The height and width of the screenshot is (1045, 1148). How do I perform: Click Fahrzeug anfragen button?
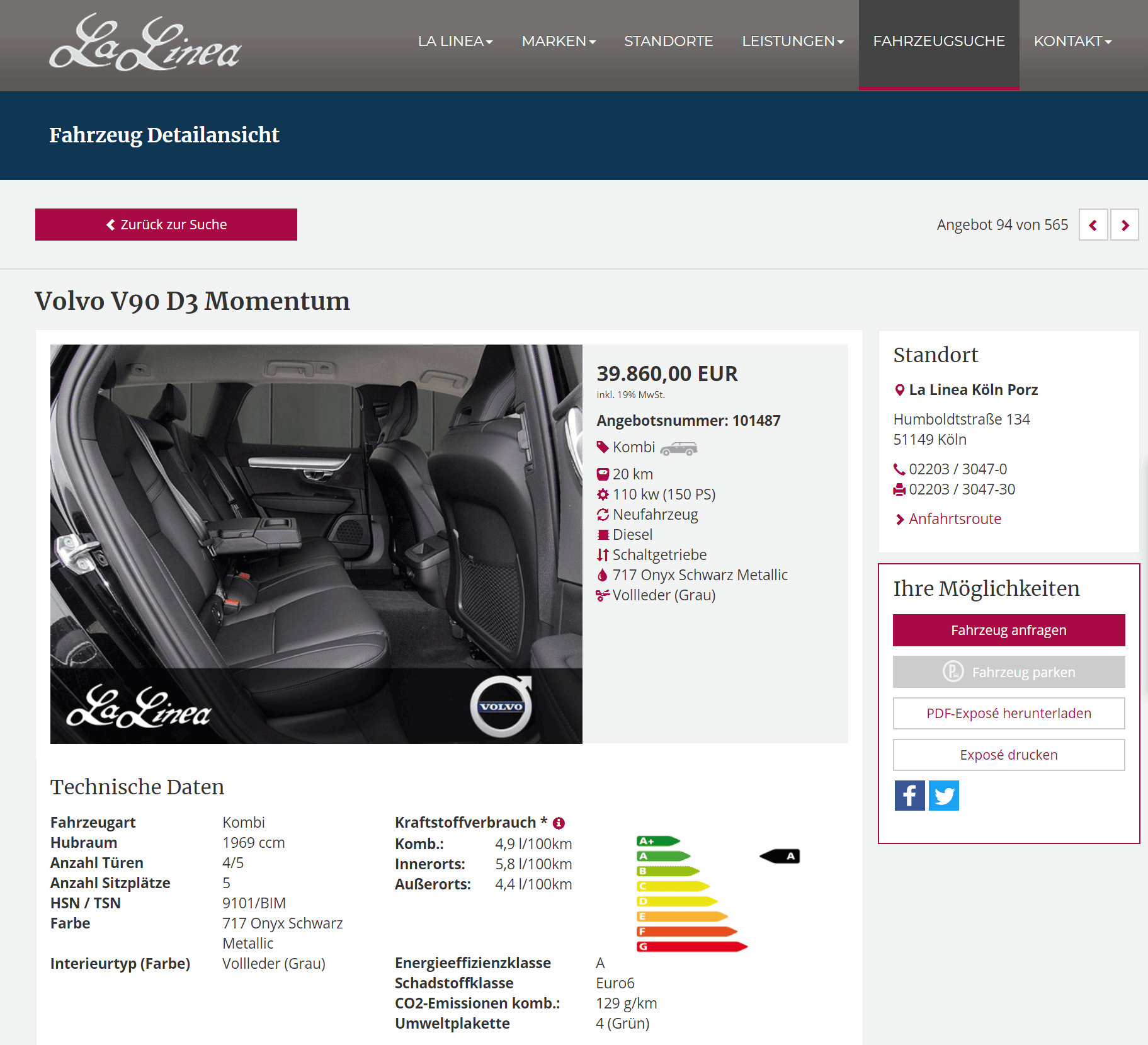tap(1009, 630)
